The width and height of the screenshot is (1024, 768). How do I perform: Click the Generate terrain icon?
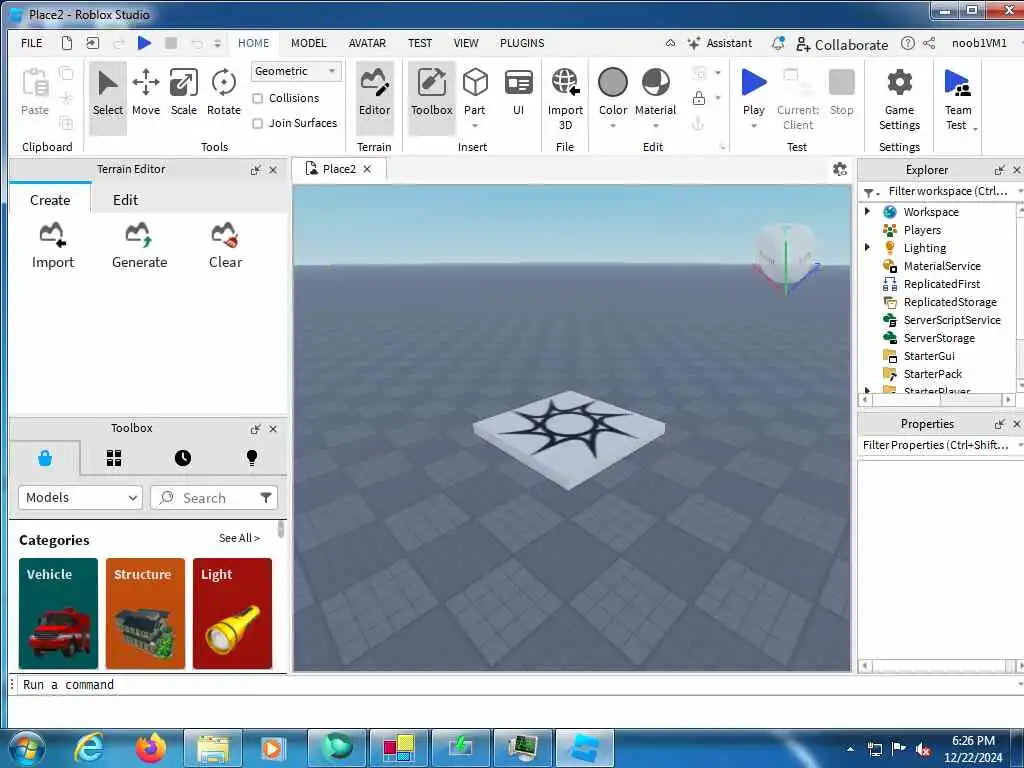coord(139,234)
